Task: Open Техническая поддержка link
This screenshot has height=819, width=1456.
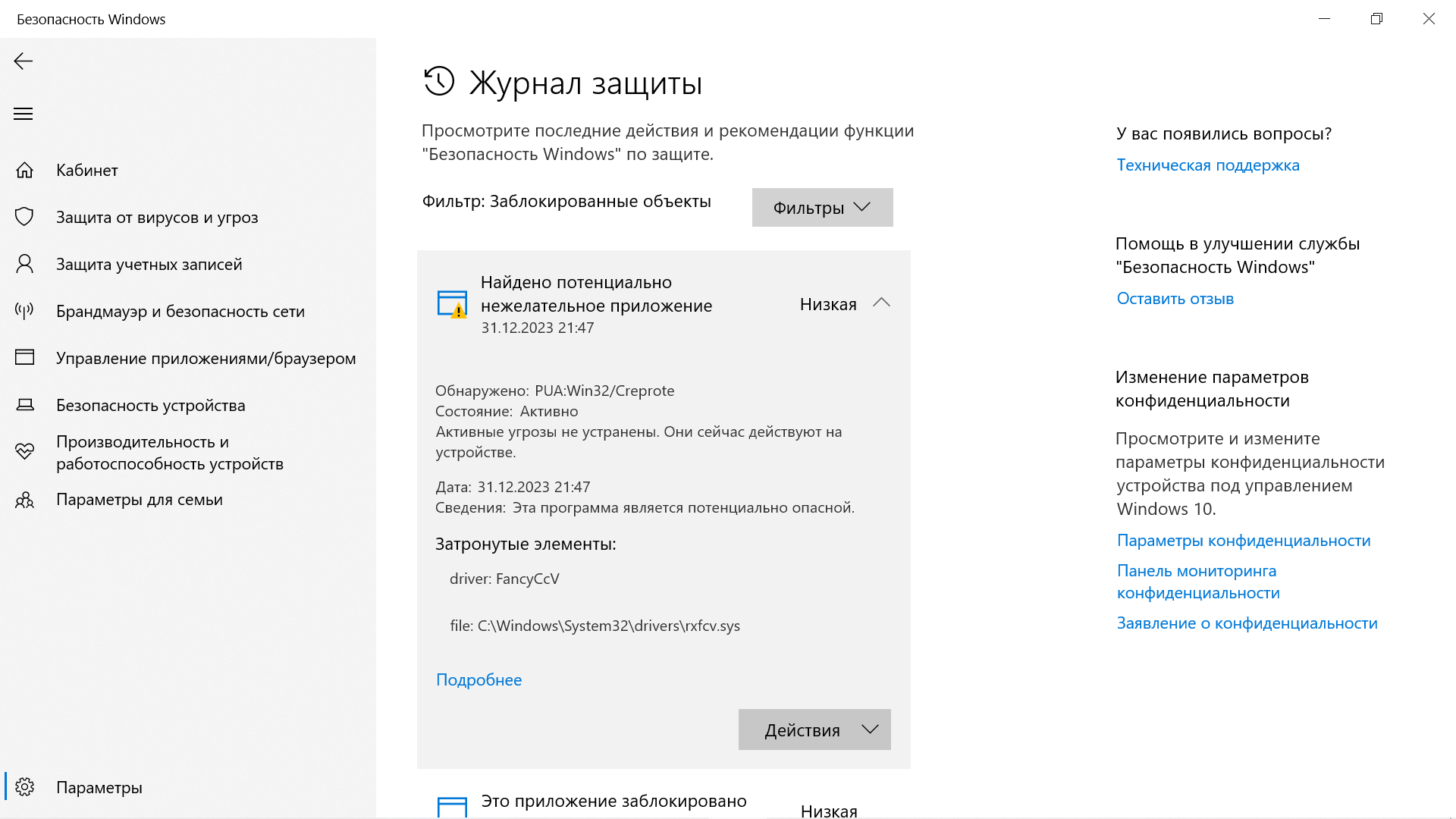Action: pyautogui.click(x=1208, y=165)
